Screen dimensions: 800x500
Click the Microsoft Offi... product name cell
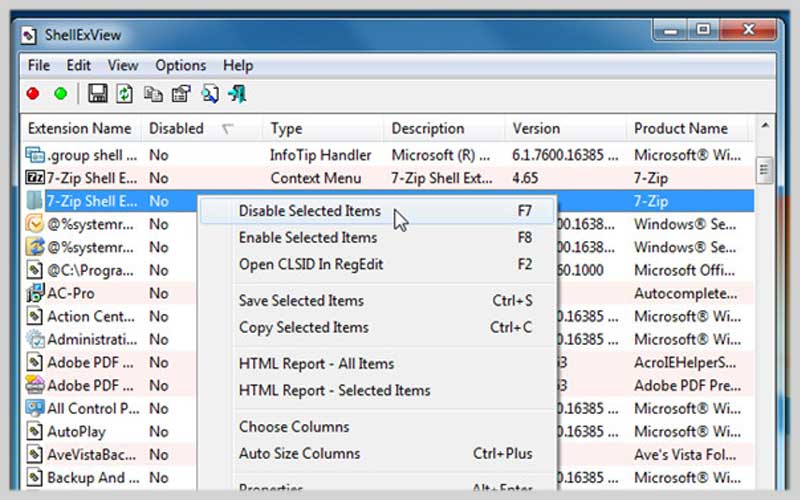click(684, 270)
